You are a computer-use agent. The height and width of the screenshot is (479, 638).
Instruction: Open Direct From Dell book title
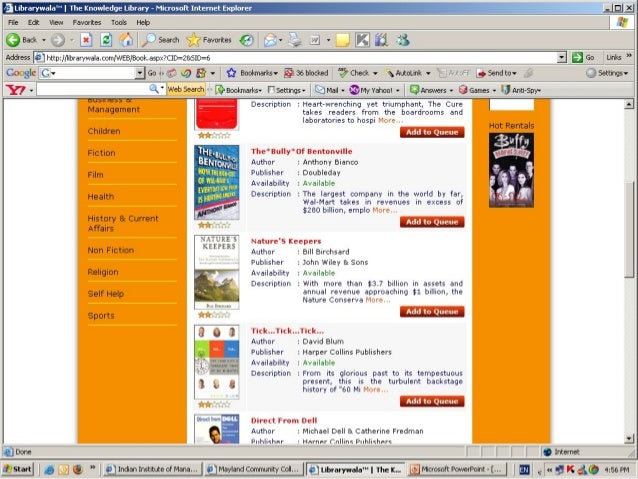[284, 420]
